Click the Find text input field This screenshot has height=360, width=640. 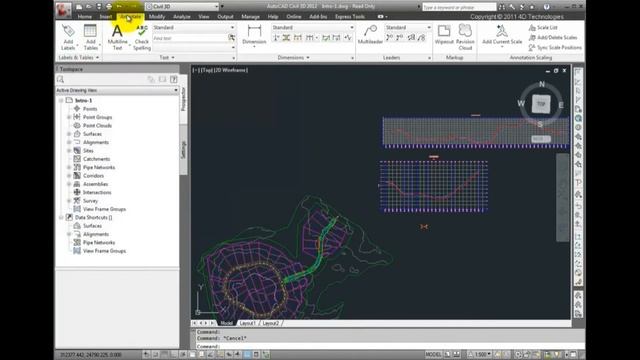pos(190,38)
